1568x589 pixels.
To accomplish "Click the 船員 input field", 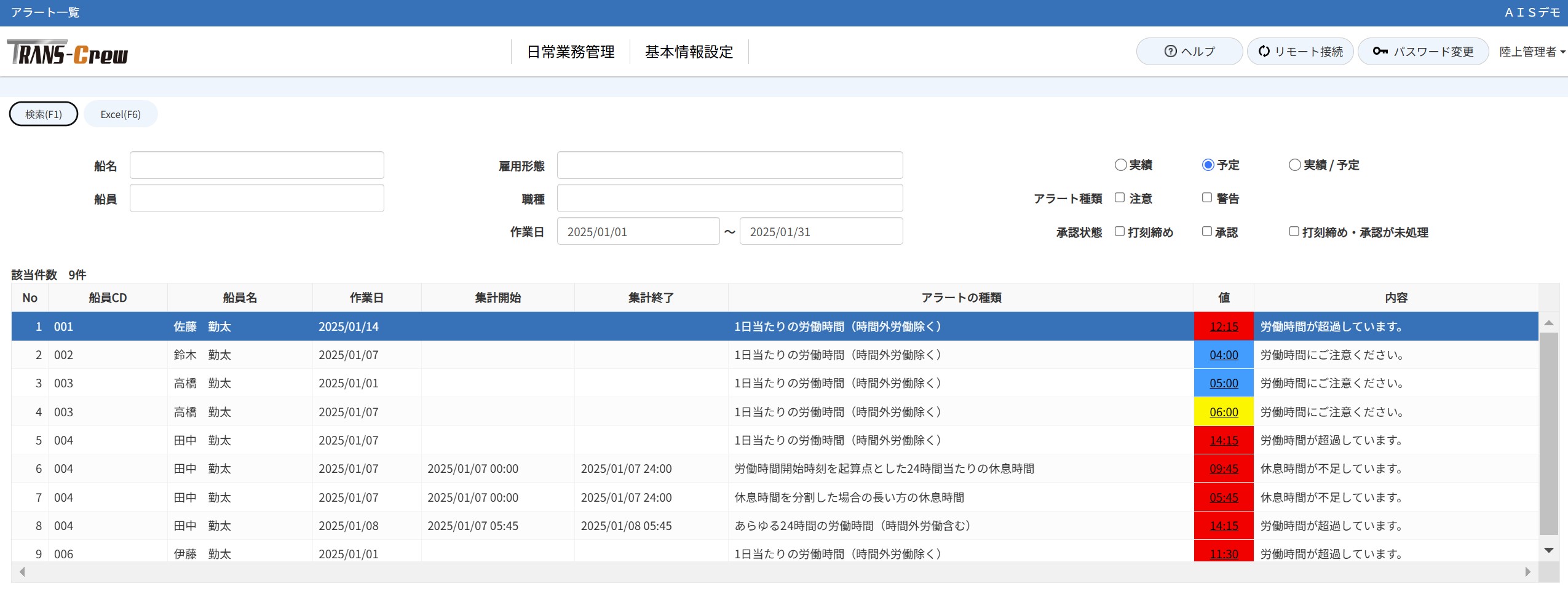I will point(257,198).
